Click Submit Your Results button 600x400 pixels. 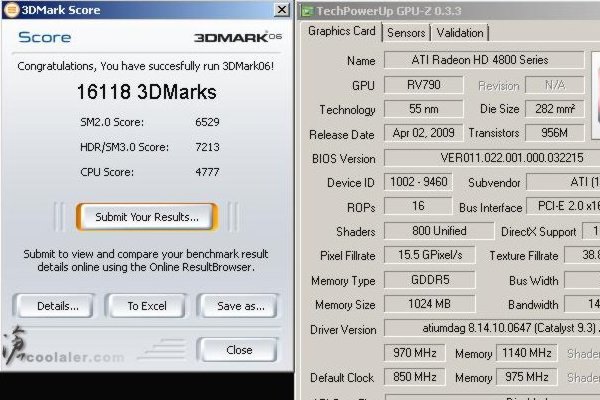point(147,217)
